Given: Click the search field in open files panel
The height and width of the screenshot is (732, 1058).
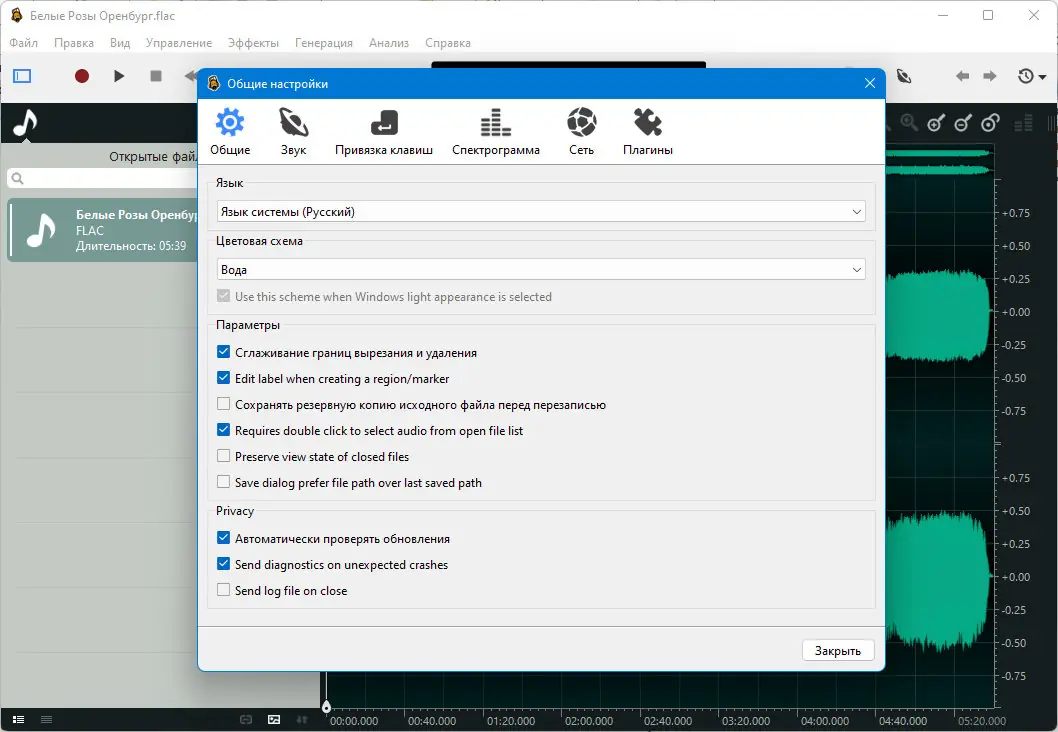Looking at the screenshot, I should (x=103, y=178).
